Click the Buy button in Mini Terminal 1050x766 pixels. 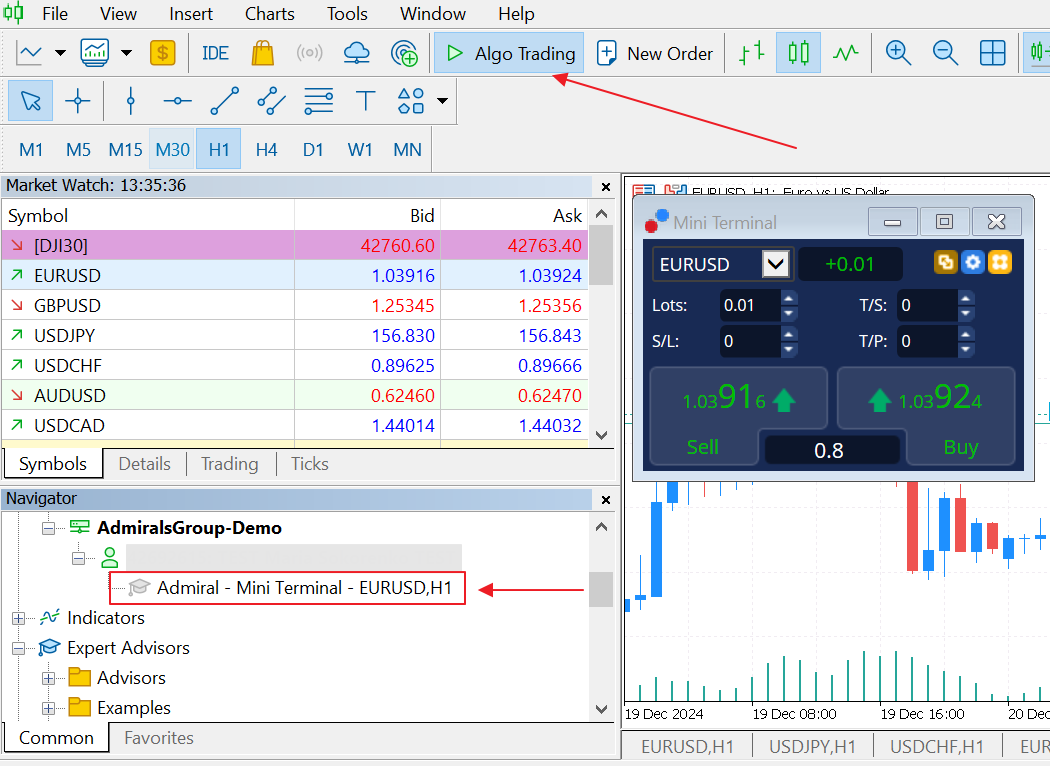point(961,447)
